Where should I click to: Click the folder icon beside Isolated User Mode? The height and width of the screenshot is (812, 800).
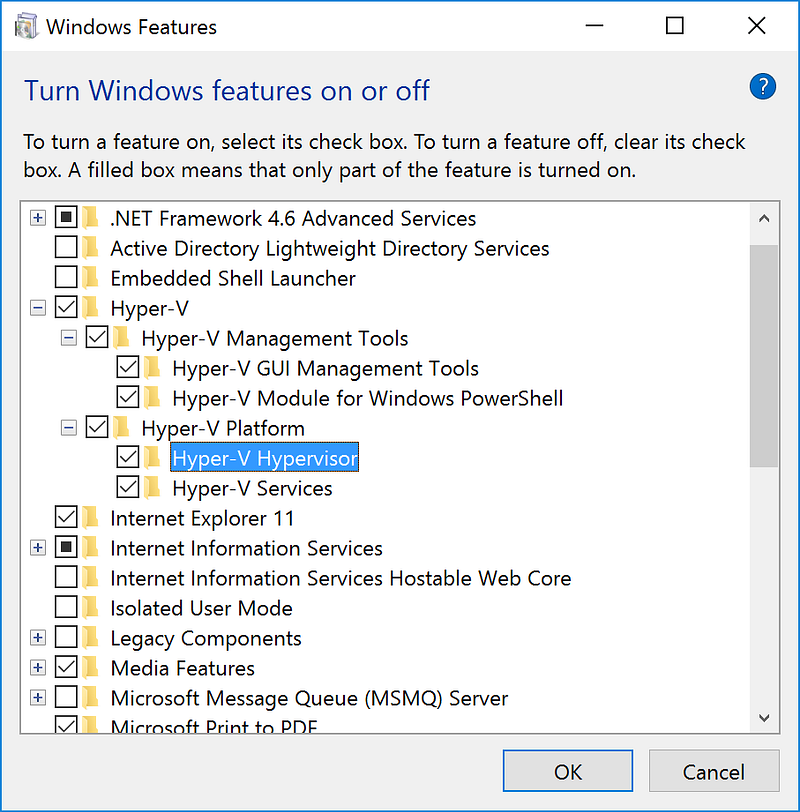click(91, 608)
